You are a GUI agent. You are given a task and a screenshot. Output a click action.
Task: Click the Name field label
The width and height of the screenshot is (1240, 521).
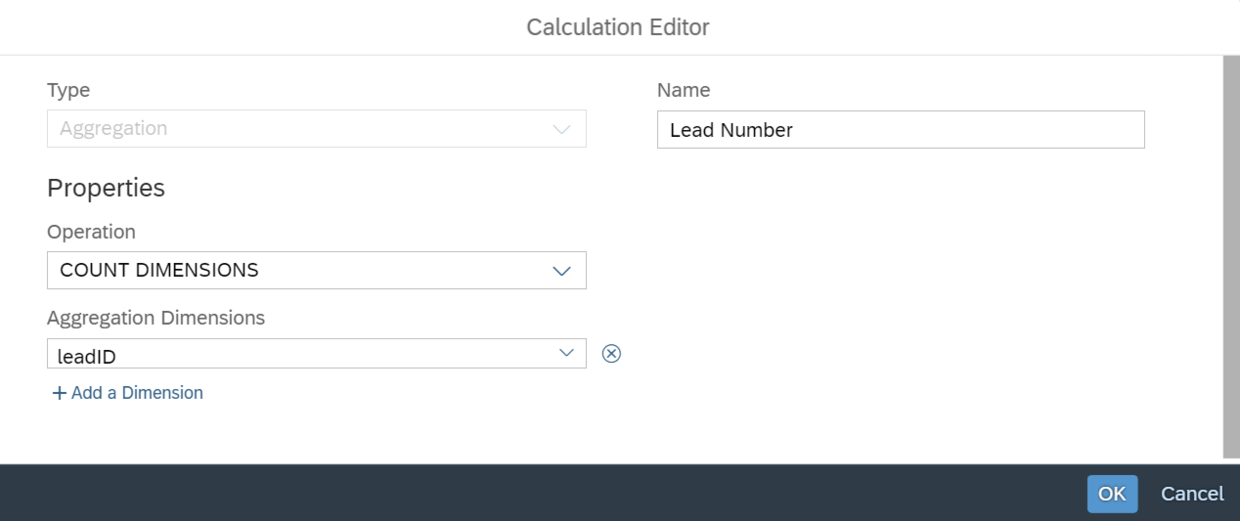(683, 90)
